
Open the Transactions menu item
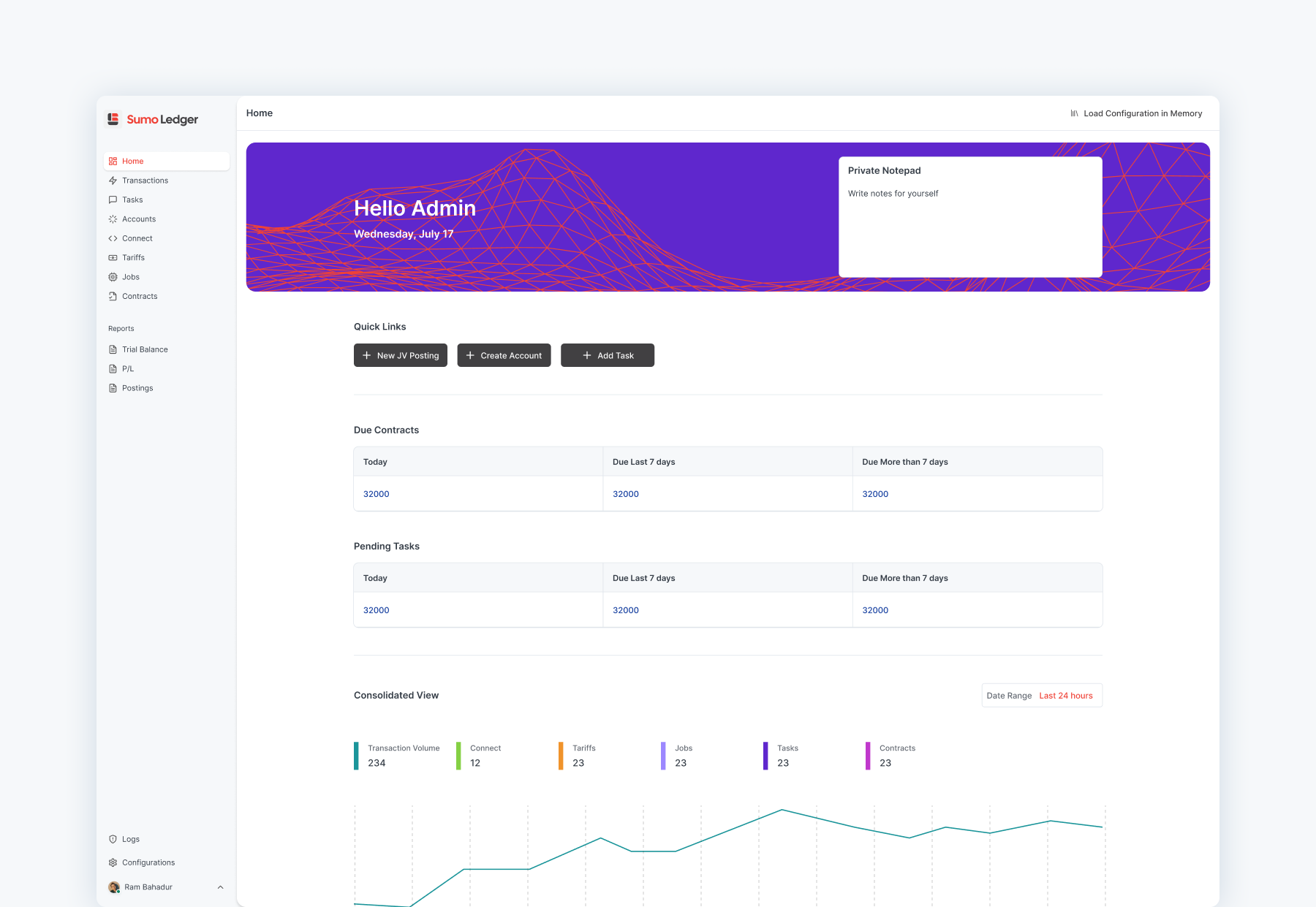[x=167, y=181]
